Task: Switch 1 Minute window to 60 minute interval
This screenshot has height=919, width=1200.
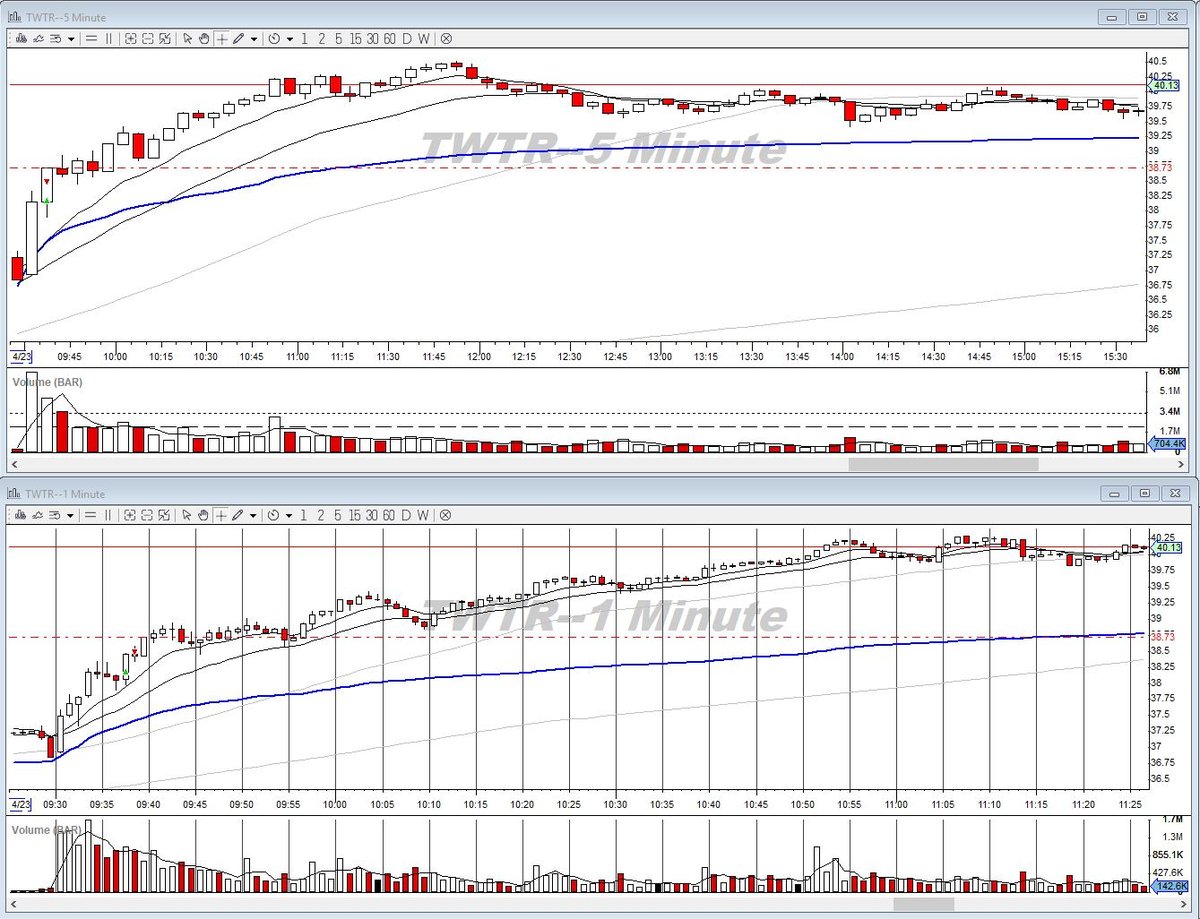Action: (389, 514)
